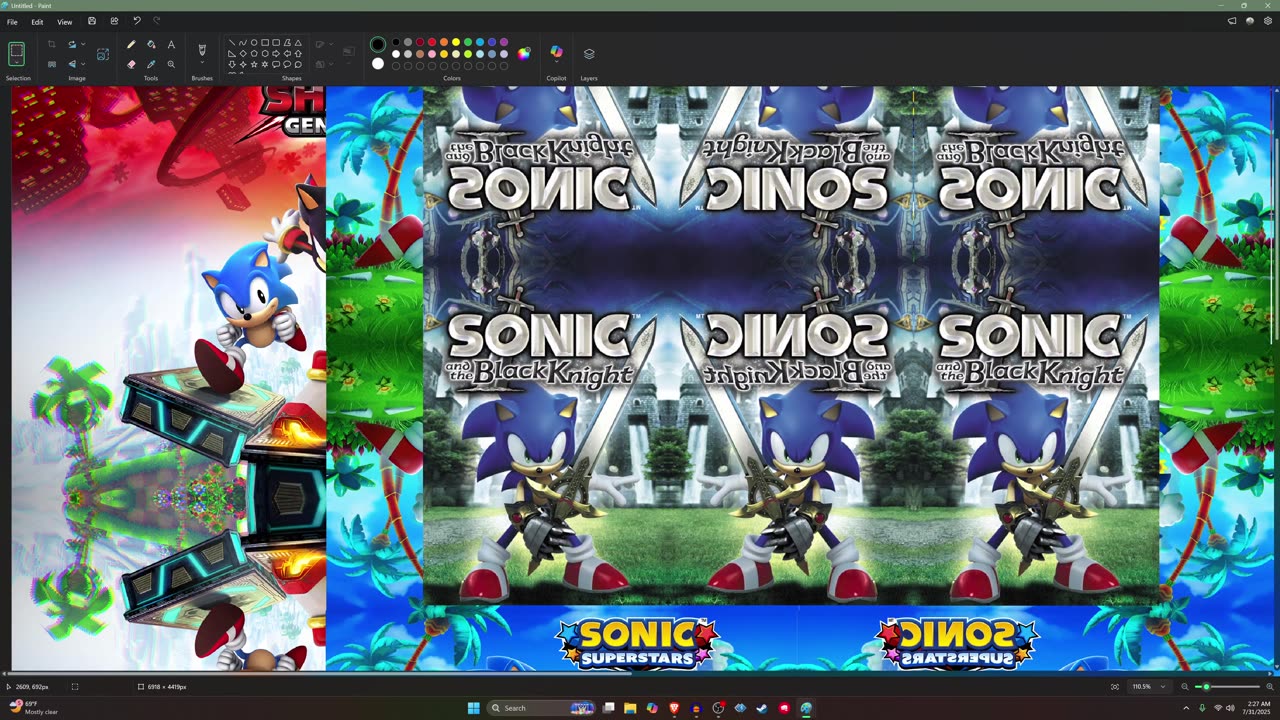Image resolution: width=1280 pixels, height=720 pixels.
Task: Select the five-point star shape
Action: pyautogui.click(x=254, y=64)
